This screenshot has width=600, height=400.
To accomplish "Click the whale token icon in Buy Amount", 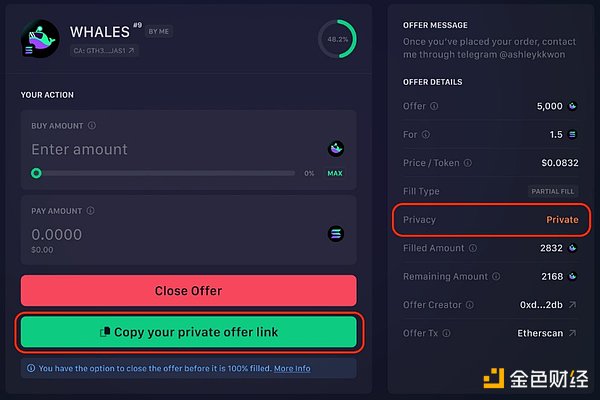I will pos(336,149).
